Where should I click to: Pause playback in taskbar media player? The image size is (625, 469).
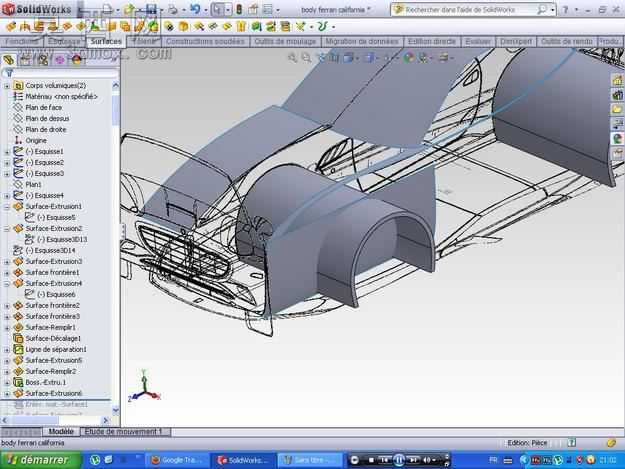point(399,460)
